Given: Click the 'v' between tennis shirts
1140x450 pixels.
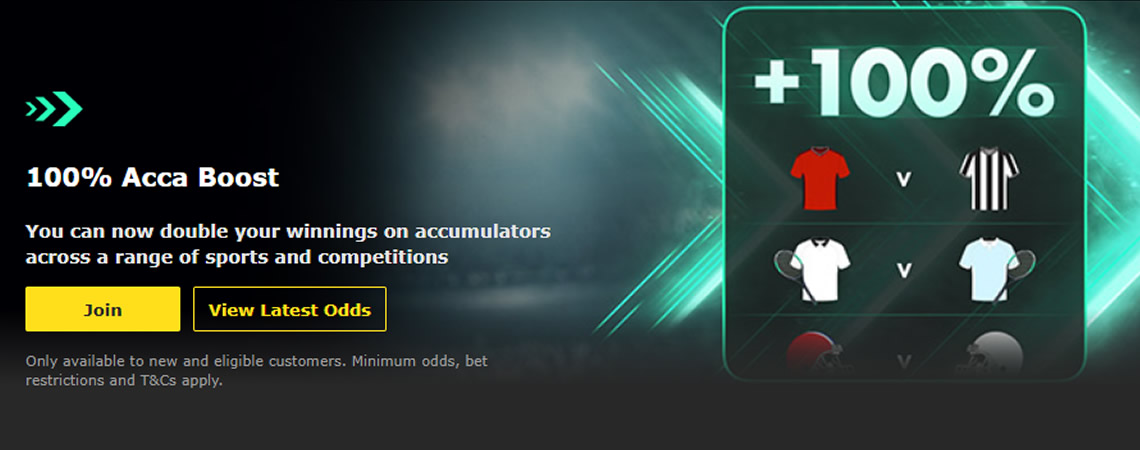Looking at the screenshot, I should click(904, 270).
